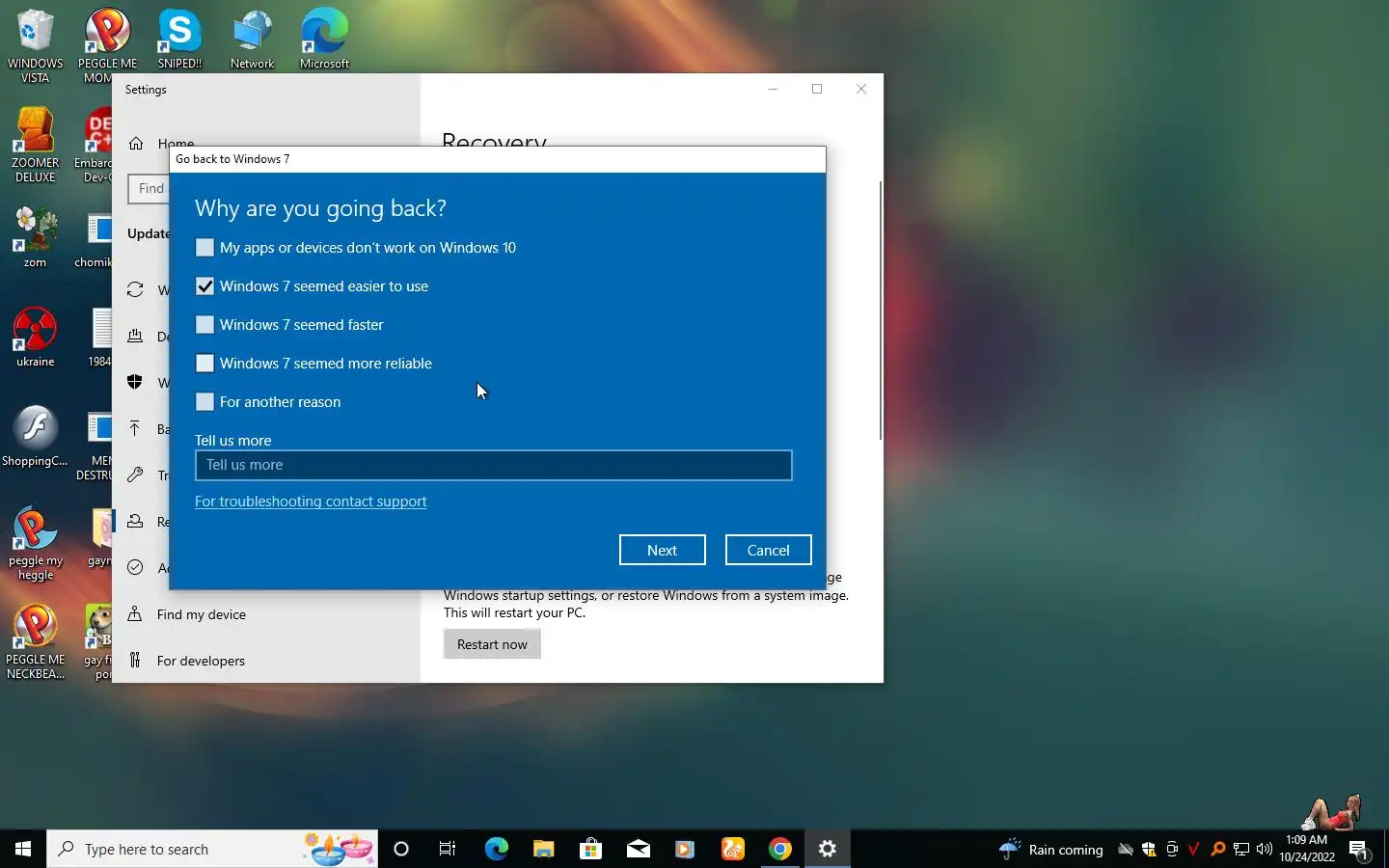Click Restart now in Settings window
Image resolution: width=1389 pixels, height=868 pixels.
[x=492, y=644]
